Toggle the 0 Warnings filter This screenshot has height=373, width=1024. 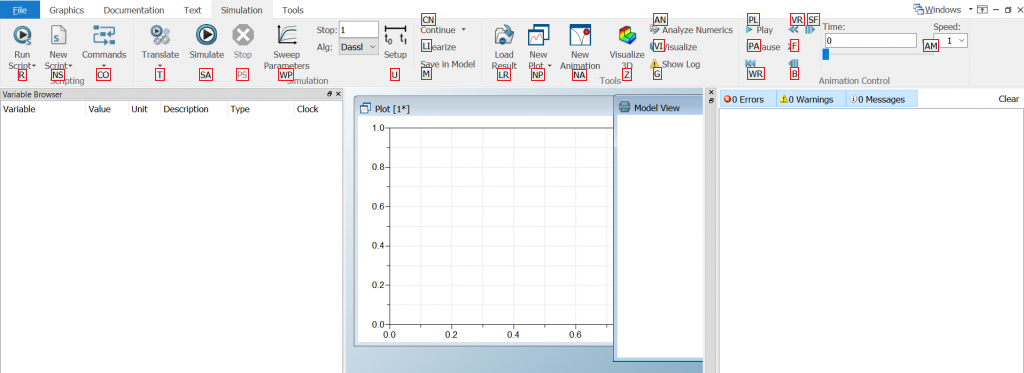(811, 99)
